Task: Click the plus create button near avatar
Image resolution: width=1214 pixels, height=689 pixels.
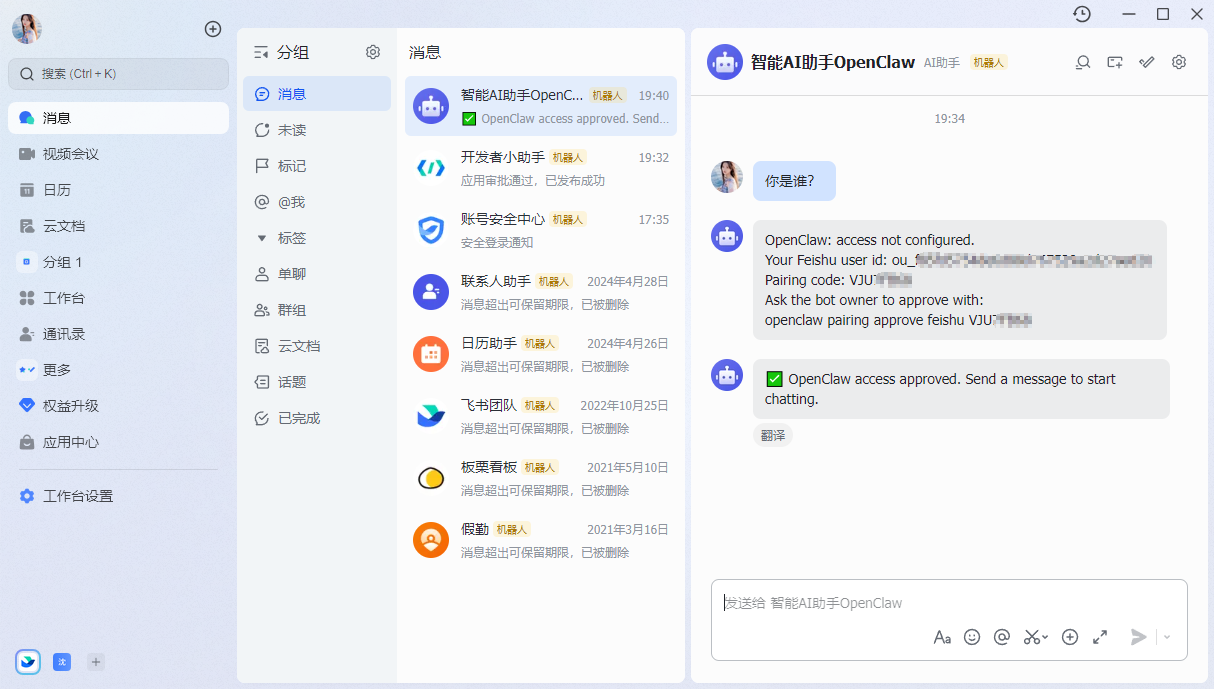Action: pyautogui.click(x=212, y=29)
